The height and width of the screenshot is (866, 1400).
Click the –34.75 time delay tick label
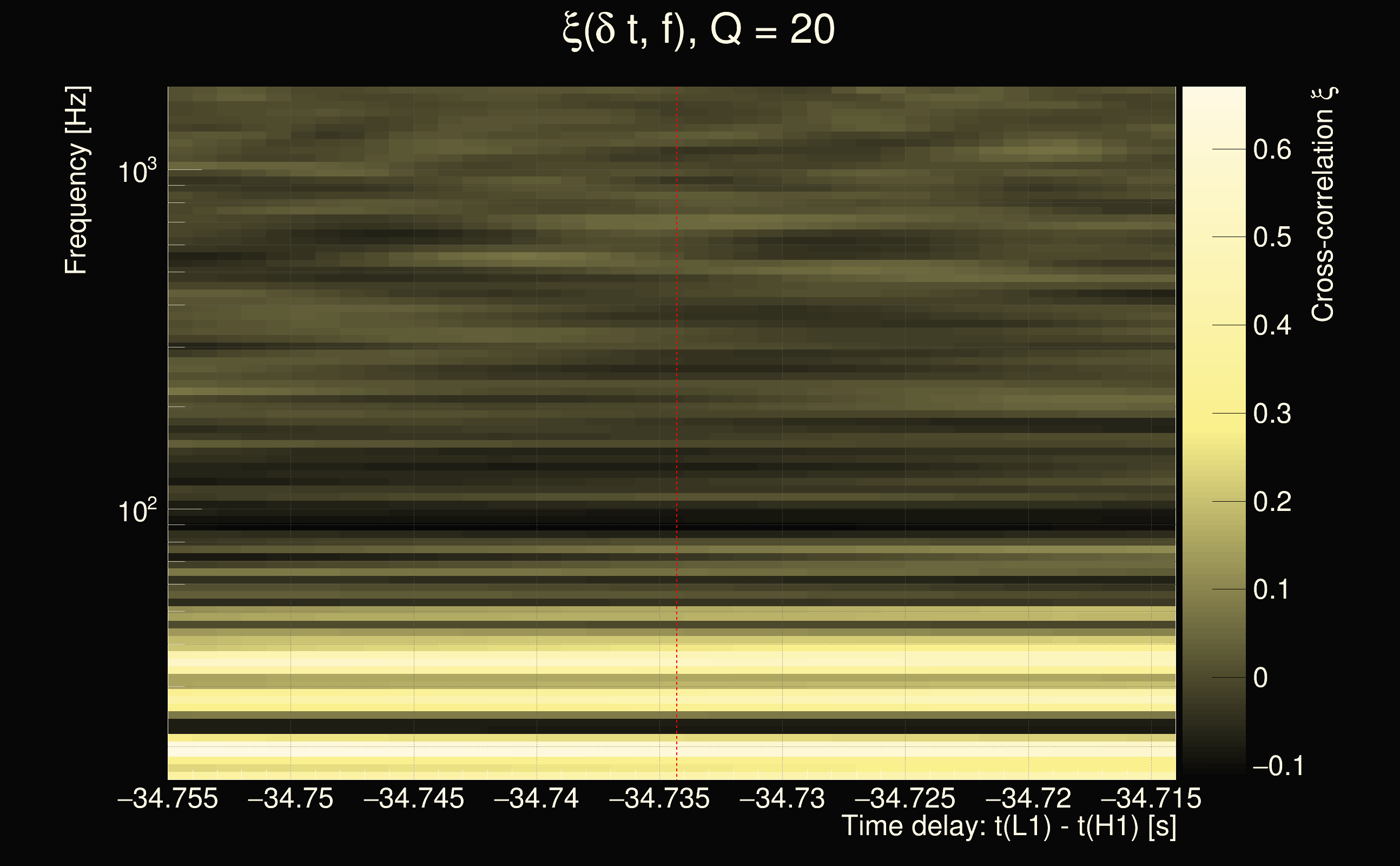point(290,798)
